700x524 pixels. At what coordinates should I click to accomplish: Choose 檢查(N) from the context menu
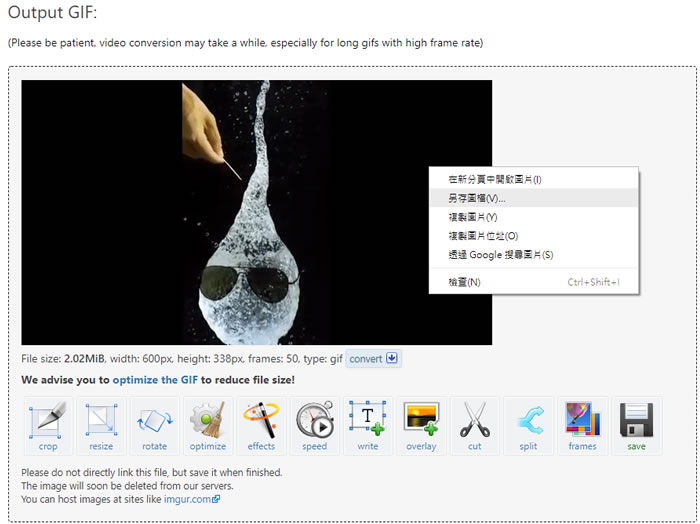pyautogui.click(x=533, y=282)
